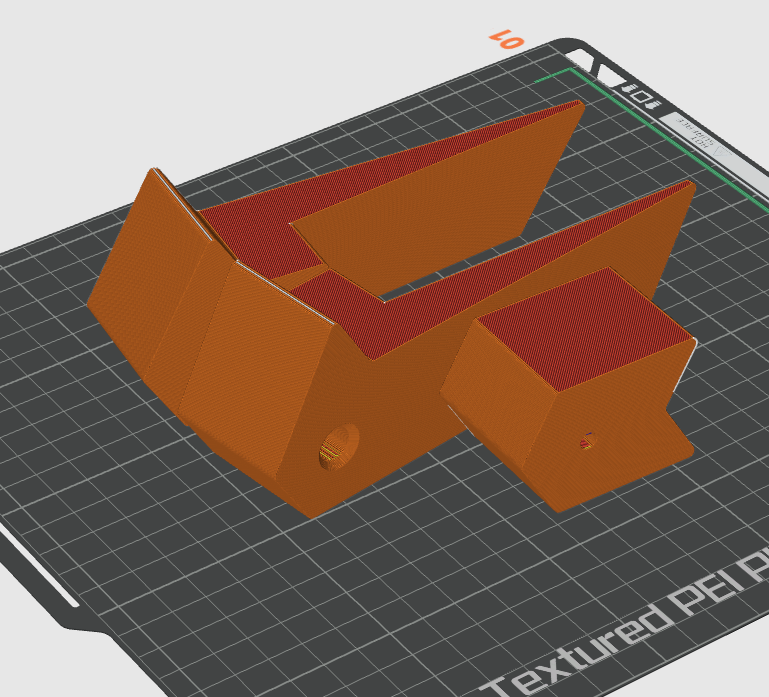
Task: Click the small orange block with red top
Action: coord(569,392)
